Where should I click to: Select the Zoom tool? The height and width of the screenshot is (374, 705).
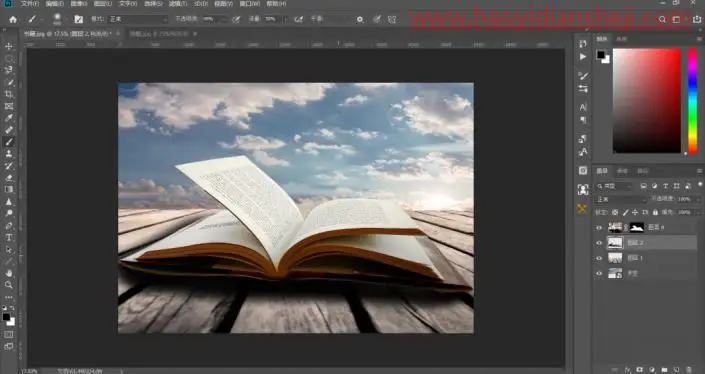9,285
